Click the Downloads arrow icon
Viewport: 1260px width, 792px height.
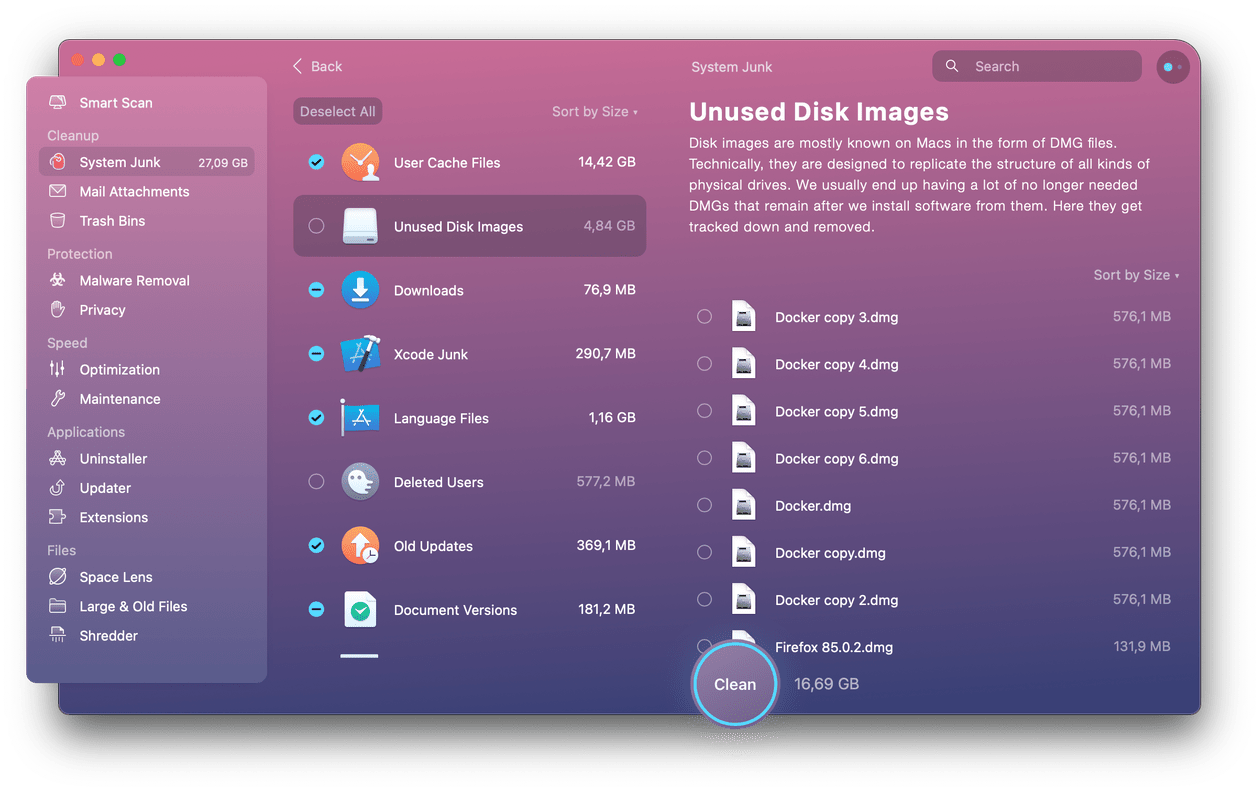[361, 290]
